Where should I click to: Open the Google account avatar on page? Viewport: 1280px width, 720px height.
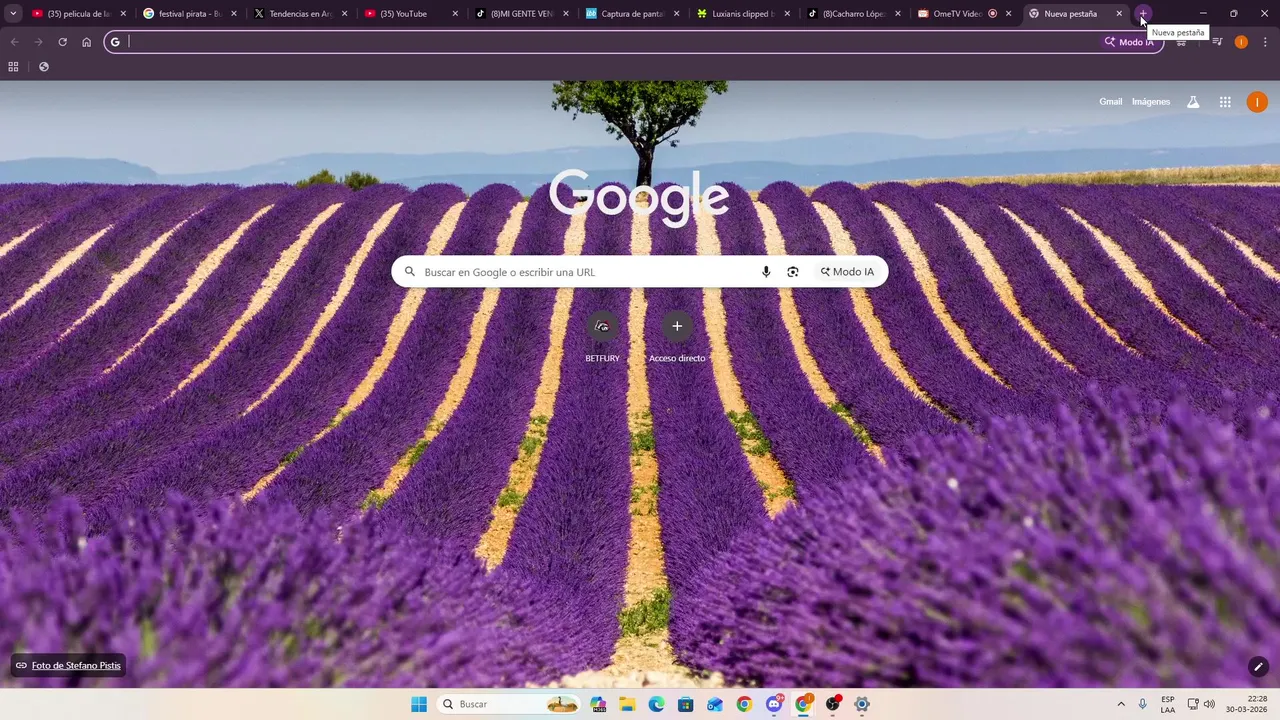click(x=1257, y=102)
